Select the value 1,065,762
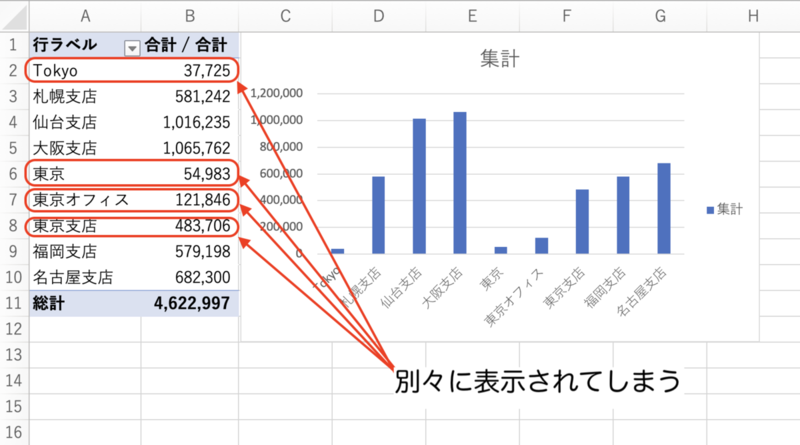800x445 pixels. 196,148
